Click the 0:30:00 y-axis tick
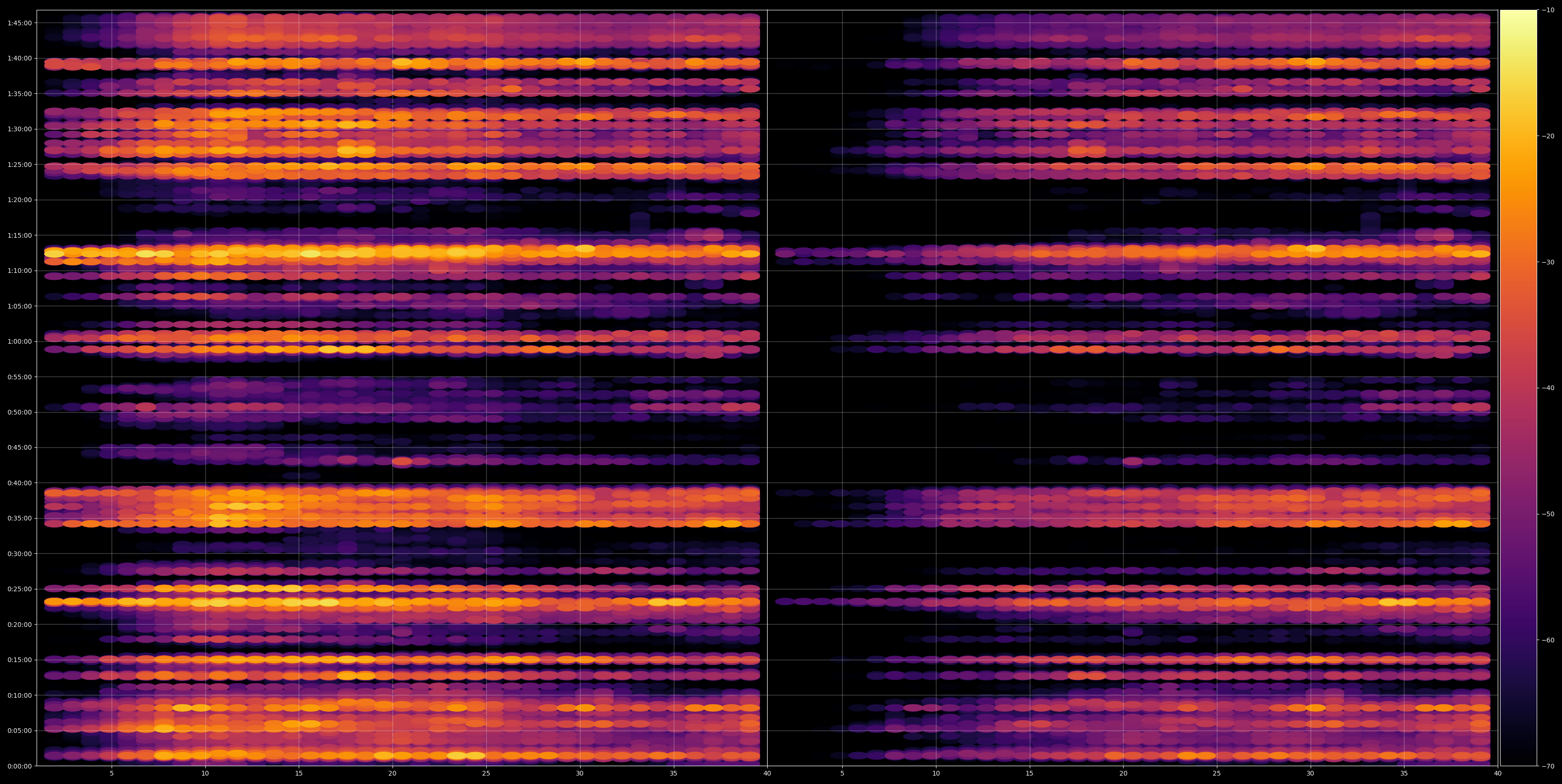Viewport: 1562px width, 784px height. point(19,554)
